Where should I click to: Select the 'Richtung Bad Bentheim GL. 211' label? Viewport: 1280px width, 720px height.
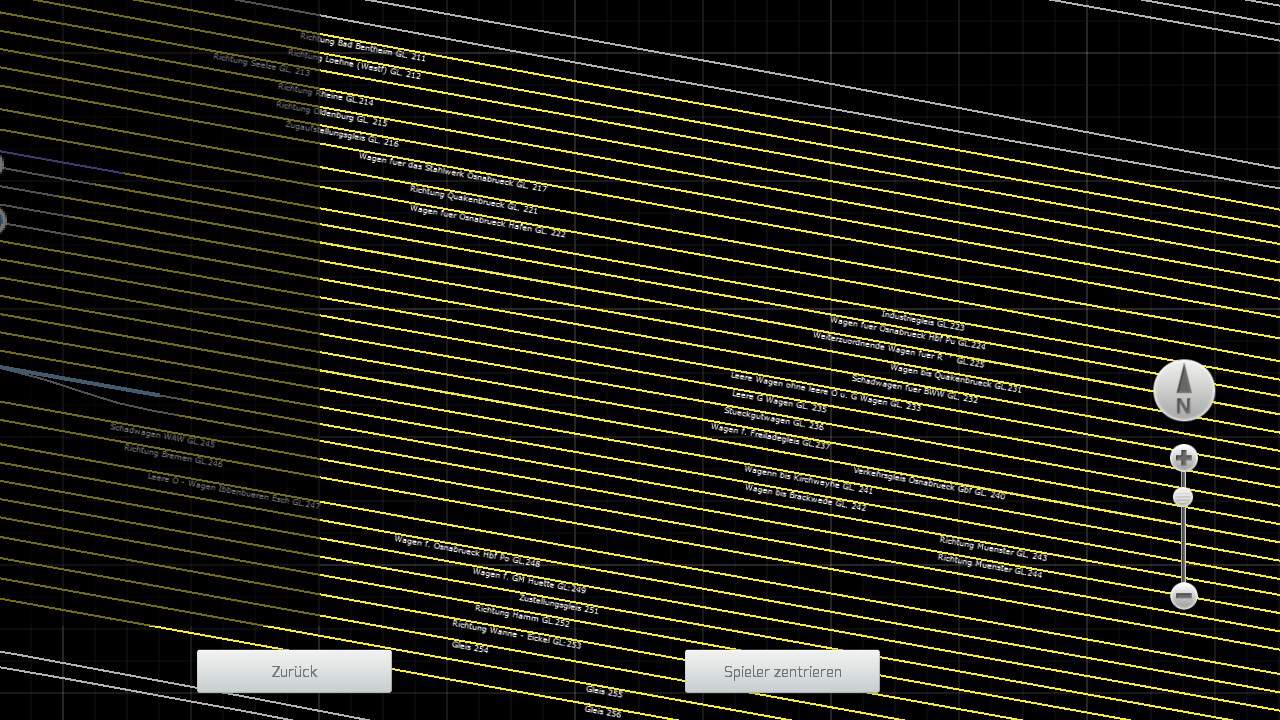pyautogui.click(x=363, y=47)
